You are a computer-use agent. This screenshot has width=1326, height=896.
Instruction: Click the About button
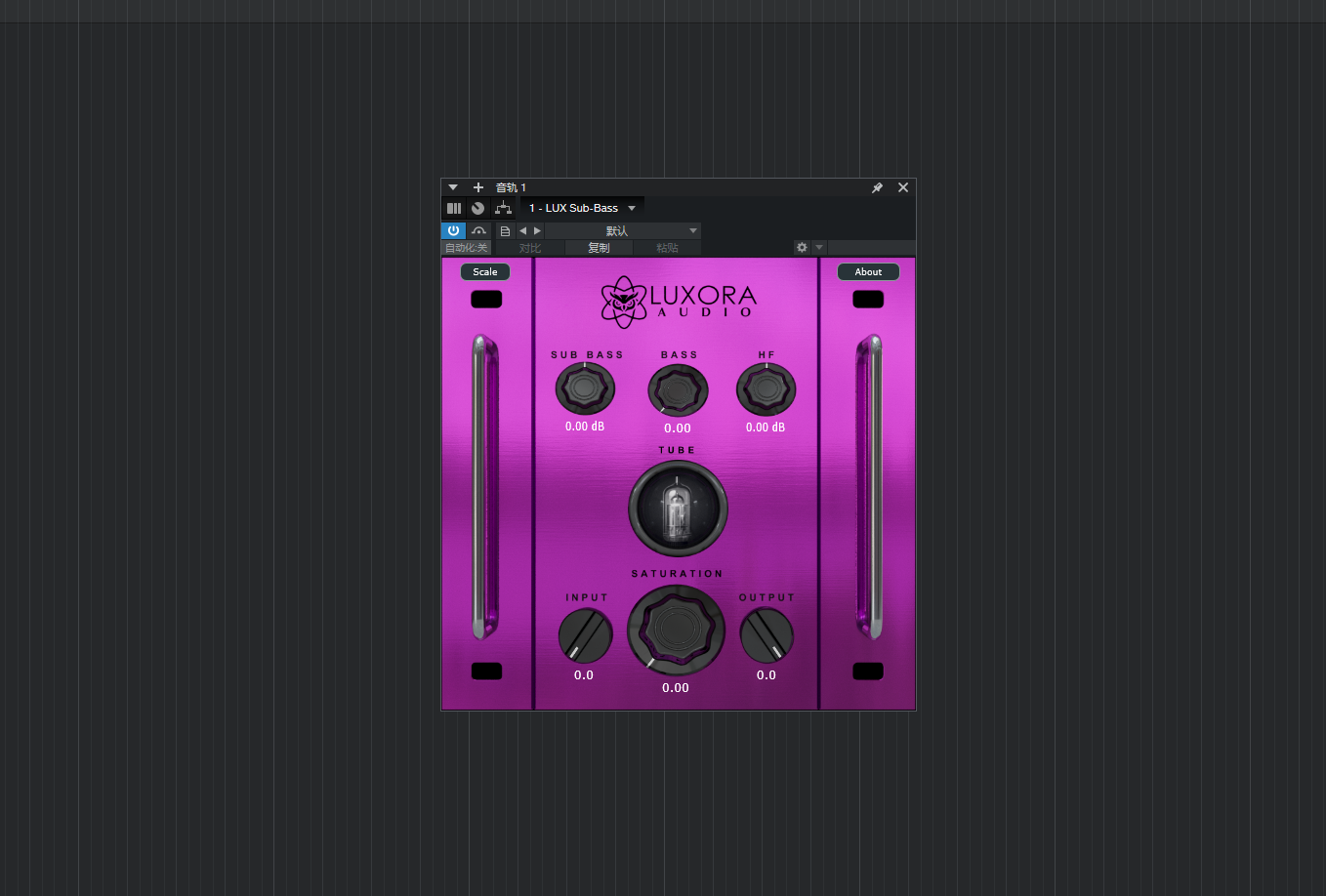coord(868,272)
